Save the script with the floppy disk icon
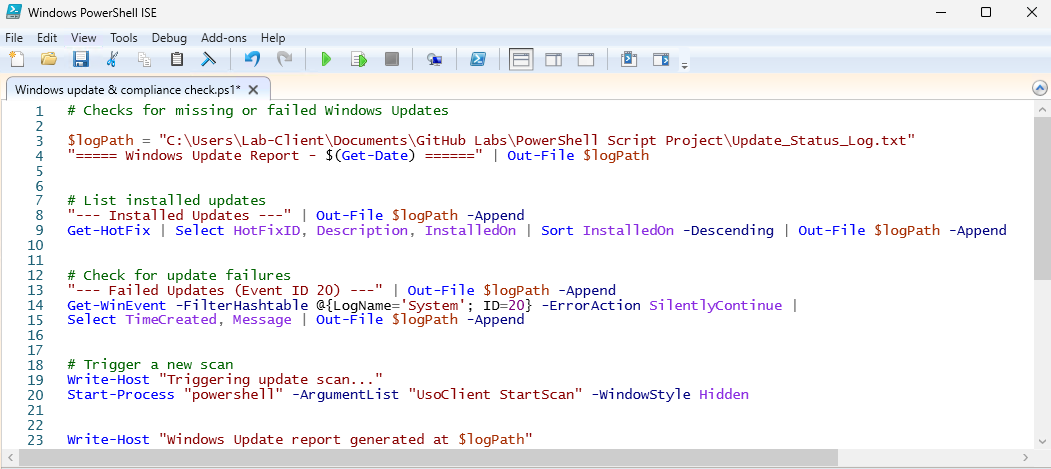The width and height of the screenshot is (1051, 469). 80,59
